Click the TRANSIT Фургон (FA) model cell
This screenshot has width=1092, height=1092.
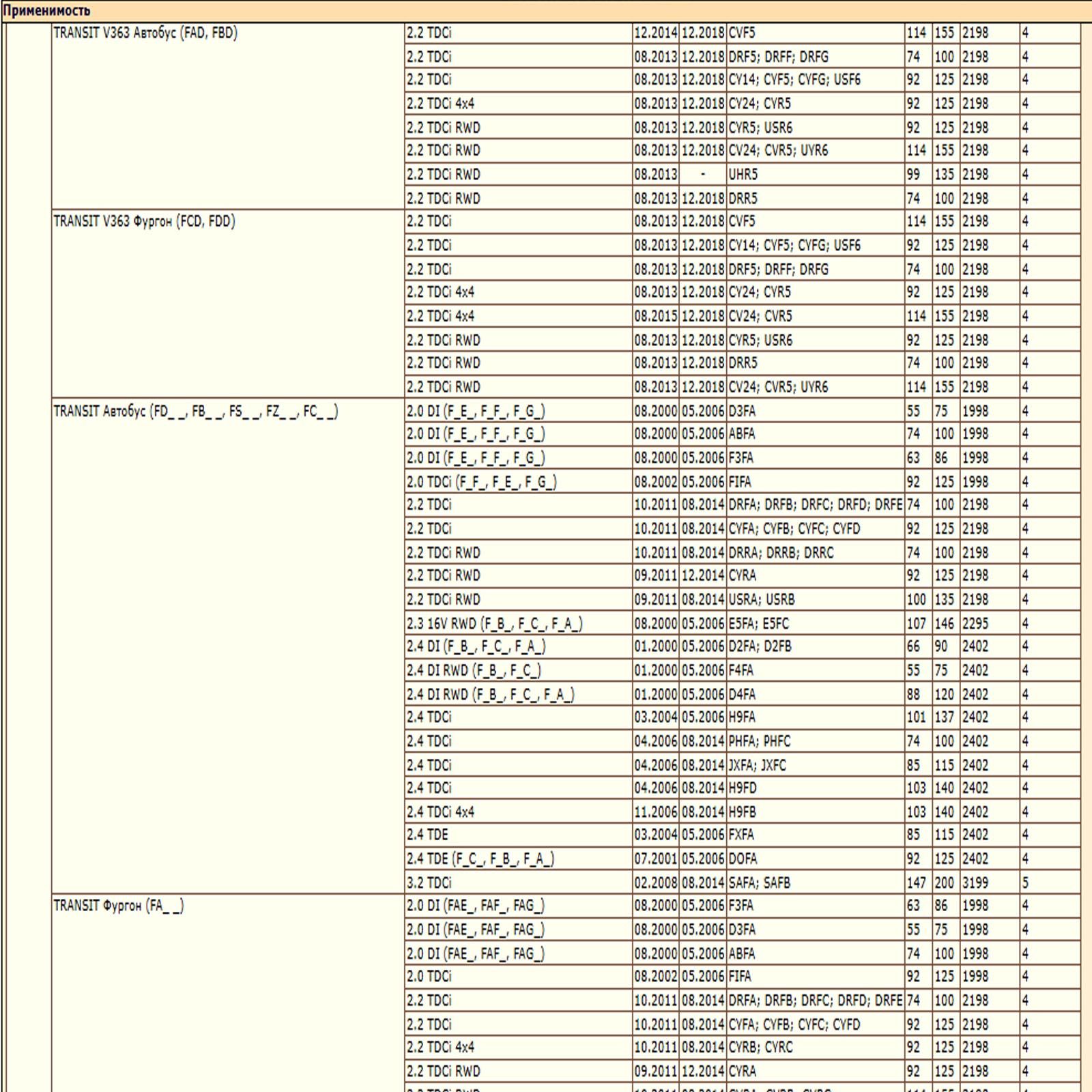tap(119, 906)
